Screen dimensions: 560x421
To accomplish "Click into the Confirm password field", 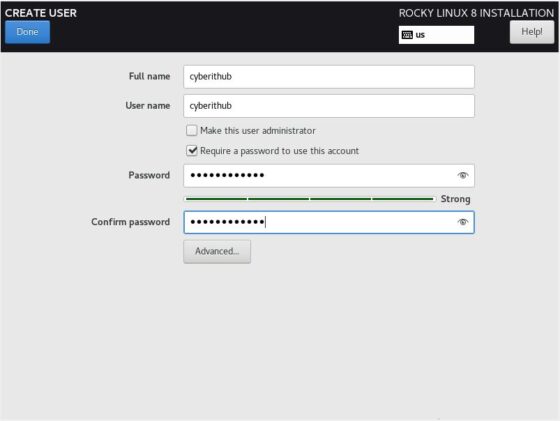I will [329, 222].
